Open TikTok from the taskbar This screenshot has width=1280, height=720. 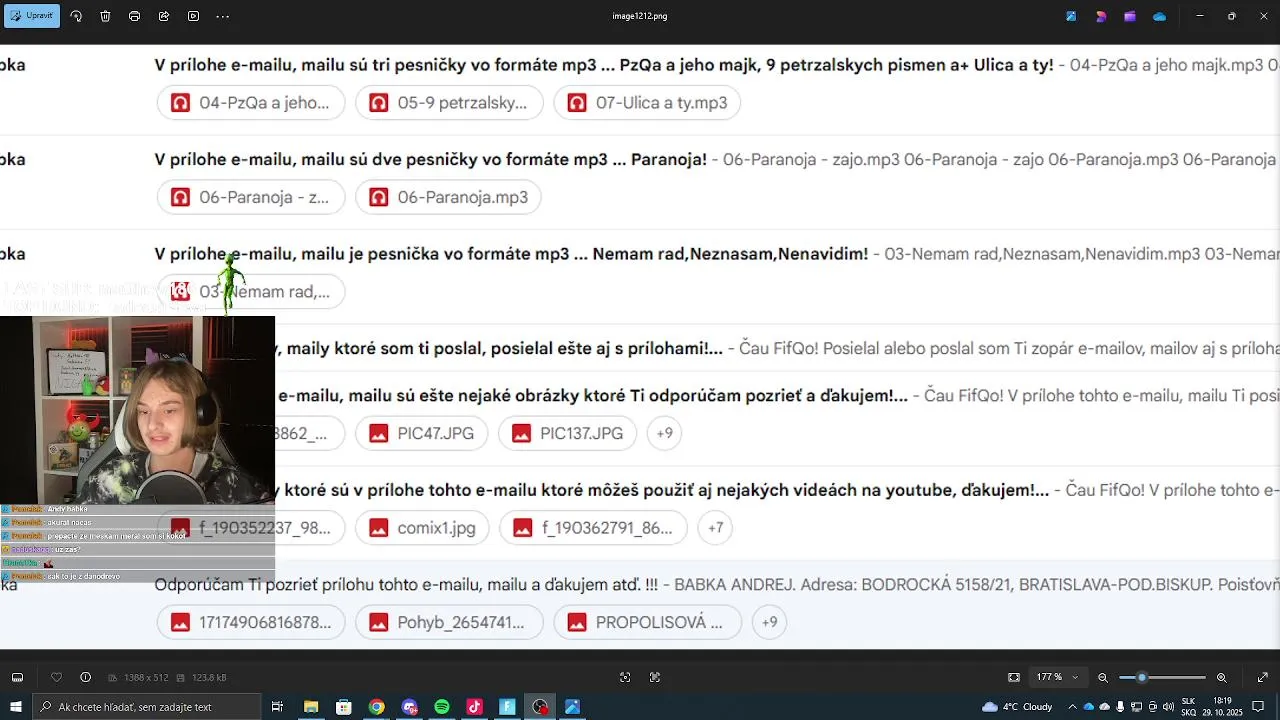(x=475, y=707)
